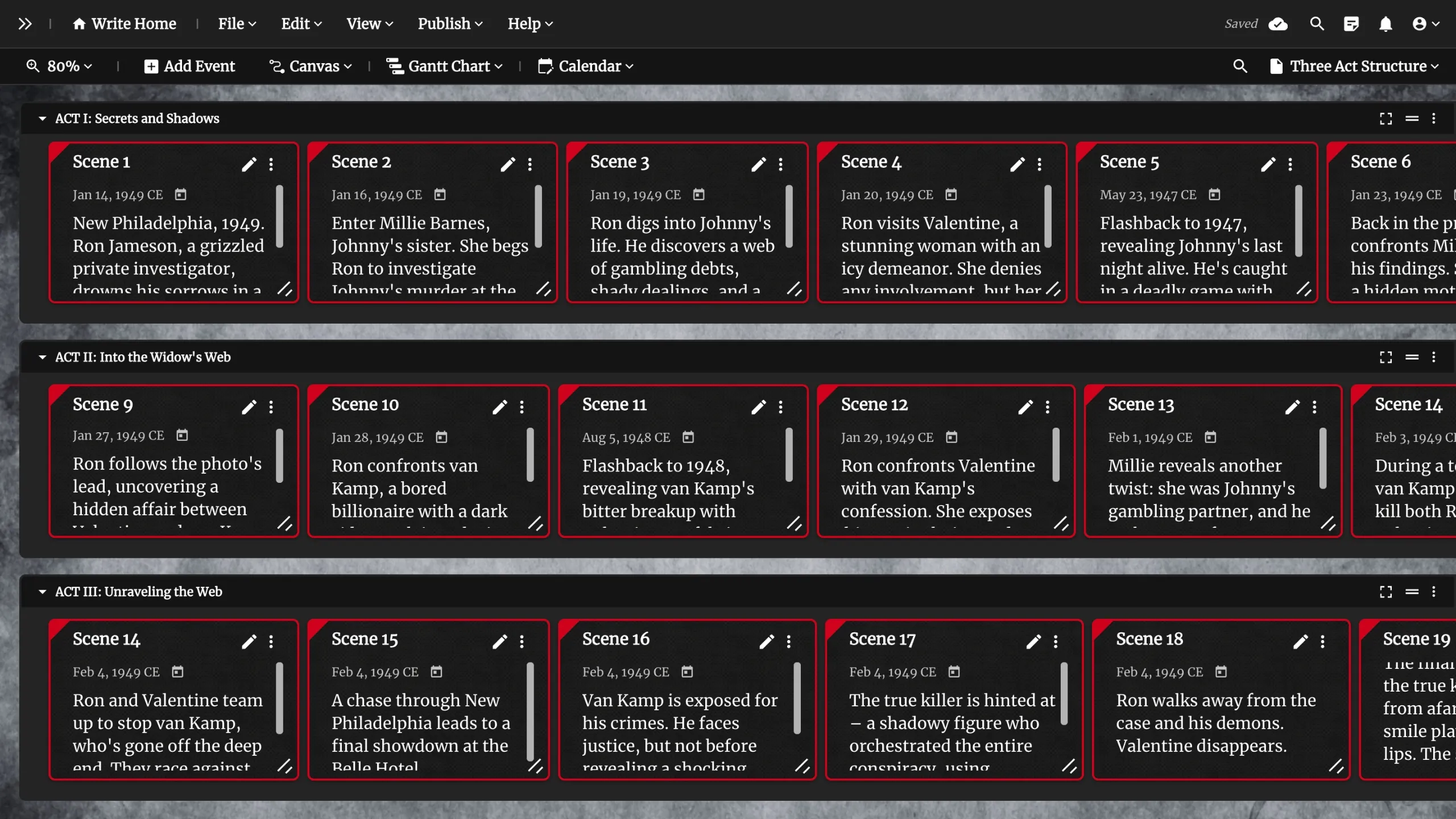Collapse ACT I: Secrets and Shadows section

click(42, 118)
